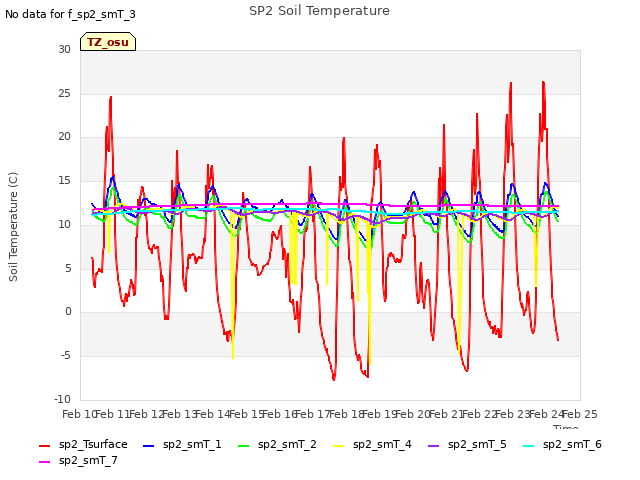Viewport: 640px width, 480px height.
Task: Toggle the sp2_smT_5 legend entry
Action: [x=467, y=444]
